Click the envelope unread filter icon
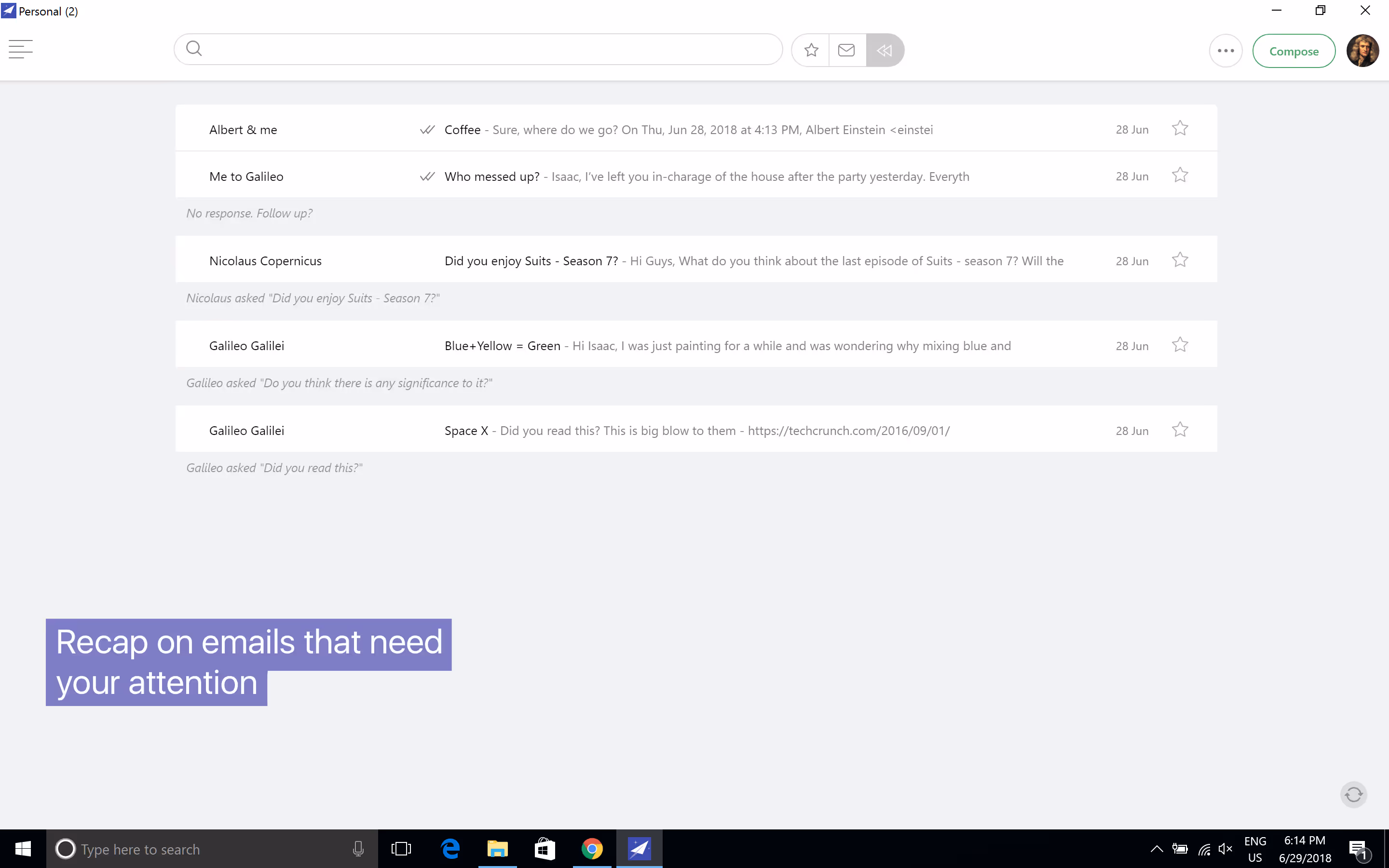This screenshot has width=1389, height=868. (x=846, y=50)
